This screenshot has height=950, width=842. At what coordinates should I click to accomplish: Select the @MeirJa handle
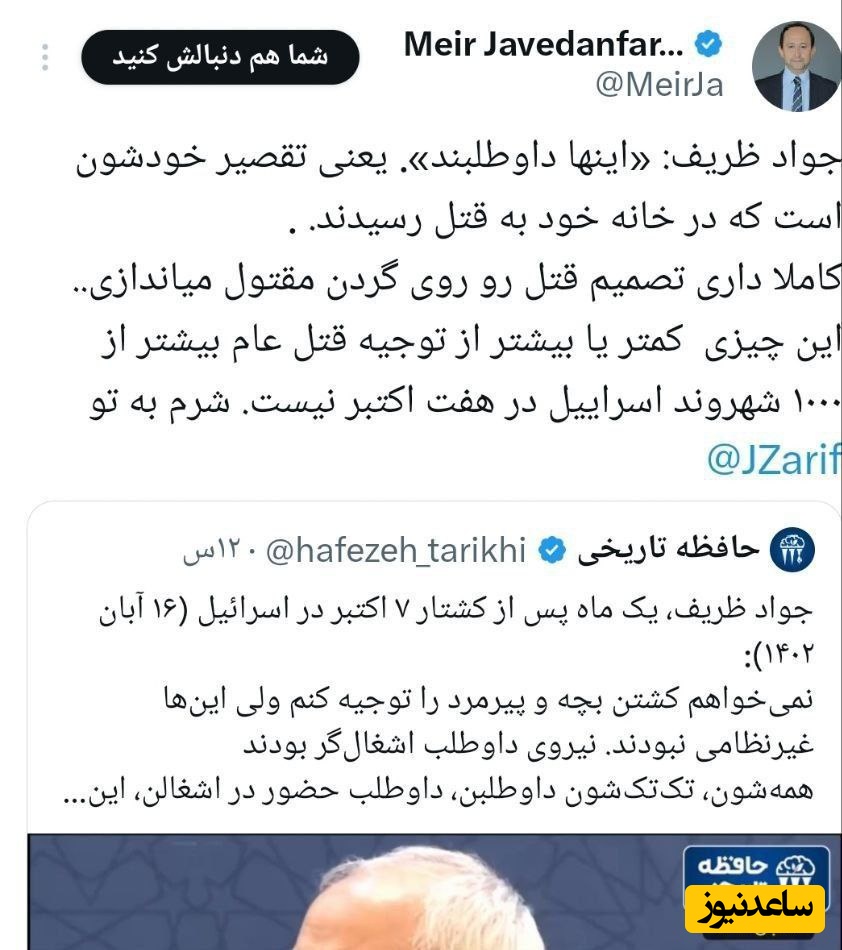(659, 85)
